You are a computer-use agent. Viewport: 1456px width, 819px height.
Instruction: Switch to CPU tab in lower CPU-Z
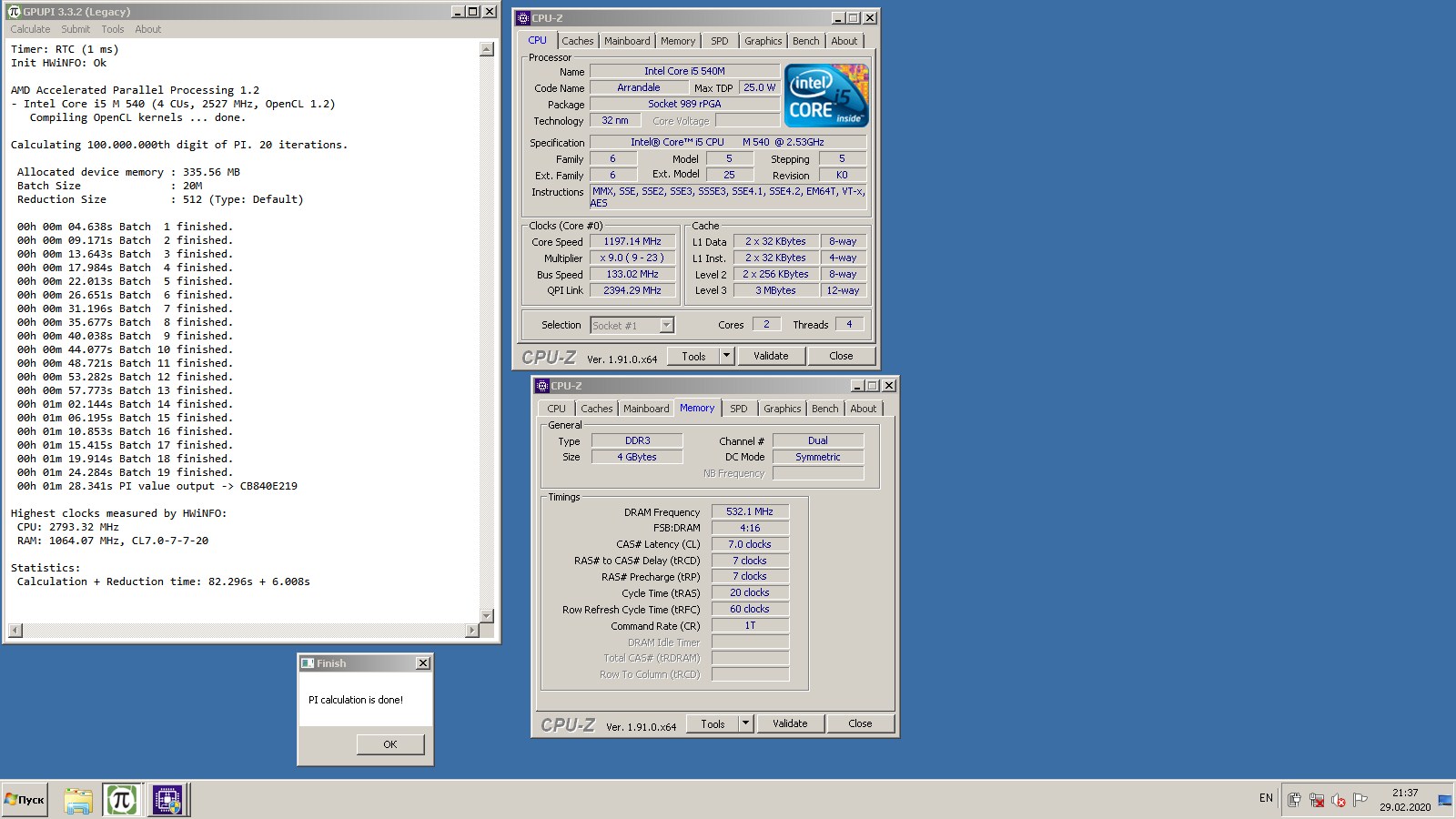click(x=556, y=409)
